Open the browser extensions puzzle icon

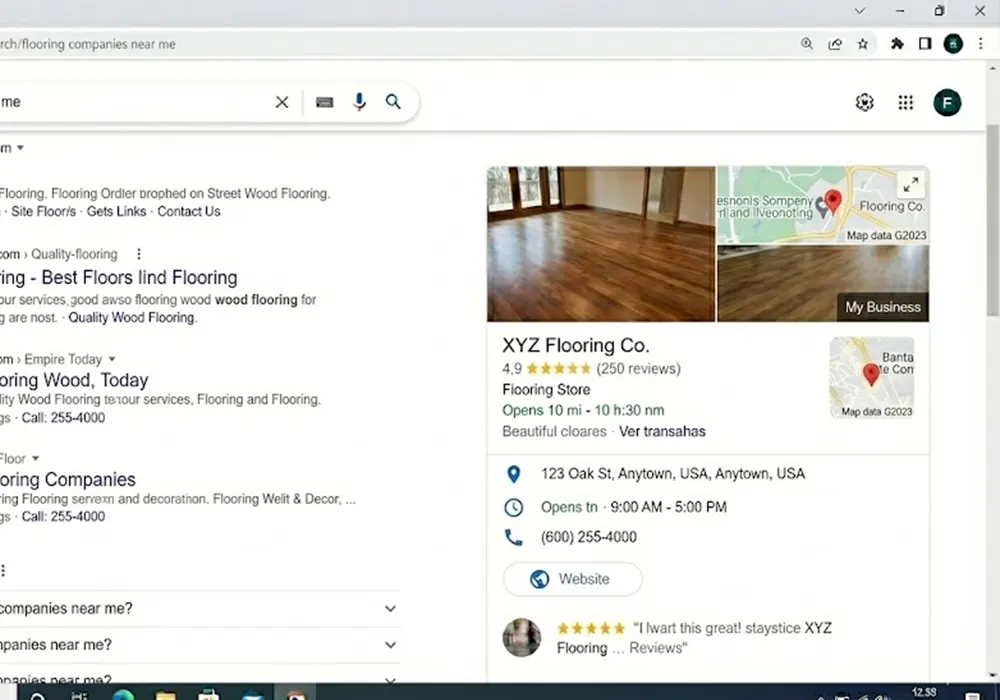click(897, 44)
